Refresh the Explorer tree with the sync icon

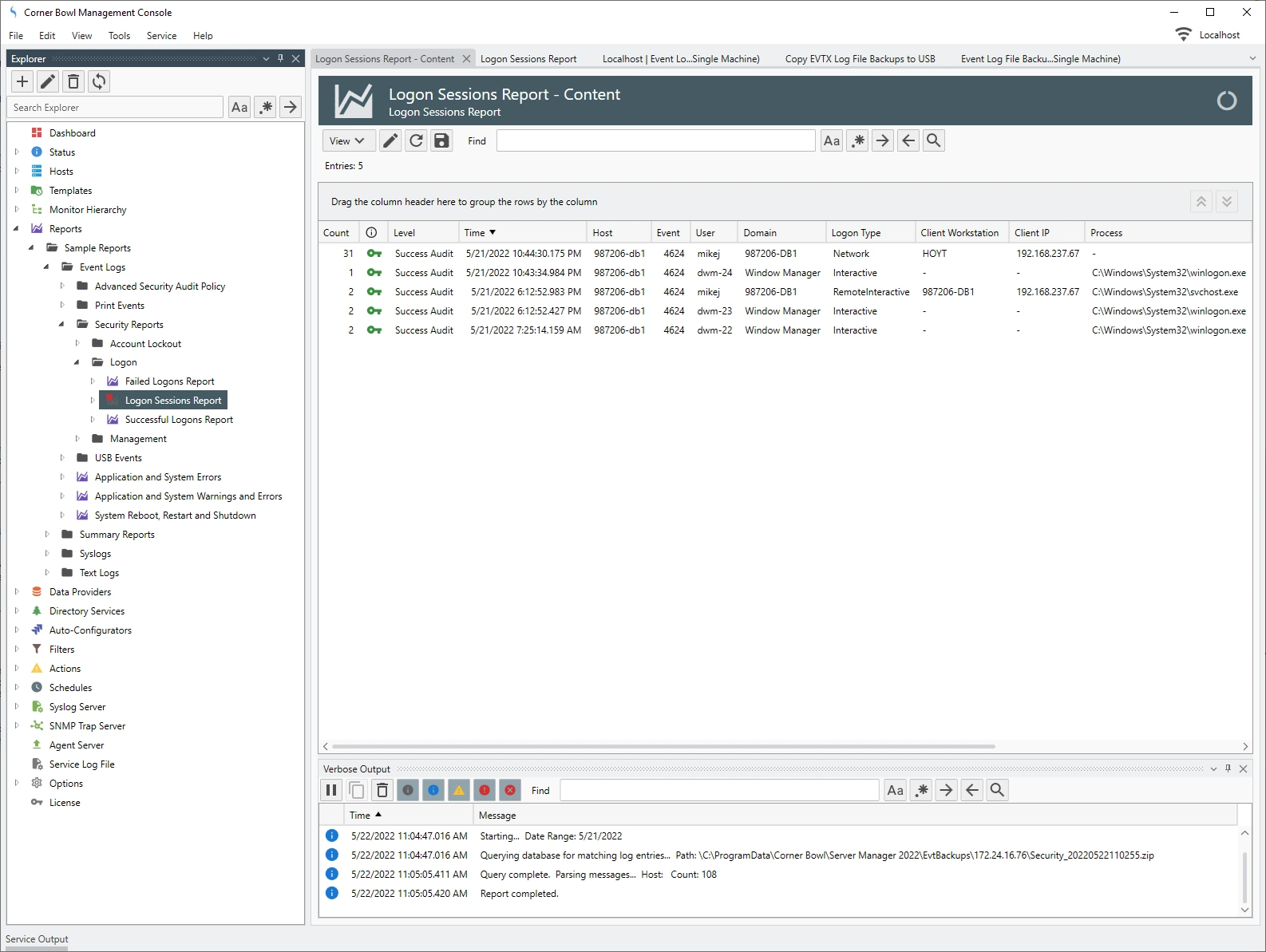[99, 81]
